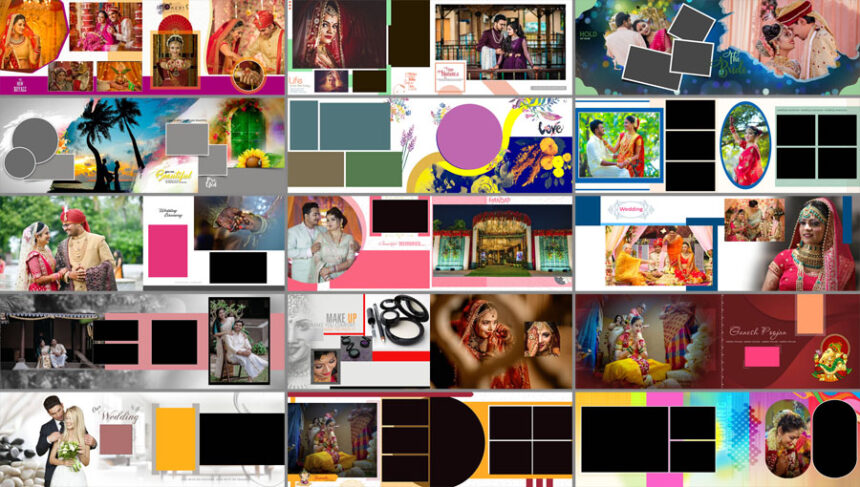Open the template with oval red-saree portrait
The width and height of the screenshot is (860, 487).
click(717, 145)
